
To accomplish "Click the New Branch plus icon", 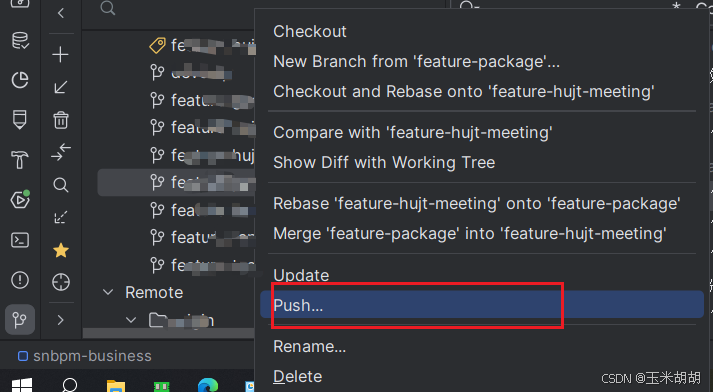I will 60,55.
